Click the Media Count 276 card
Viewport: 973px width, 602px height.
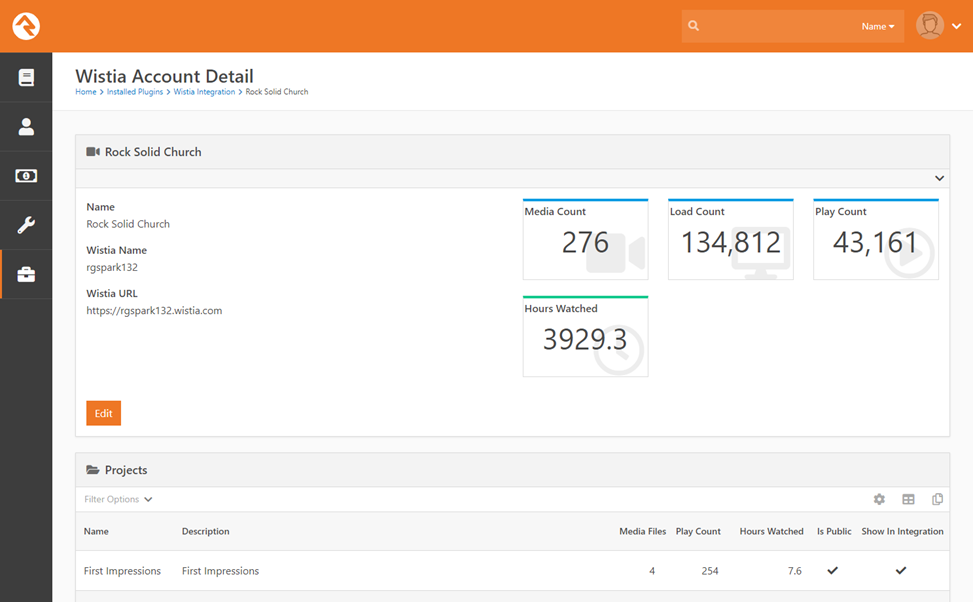pos(586,240)
